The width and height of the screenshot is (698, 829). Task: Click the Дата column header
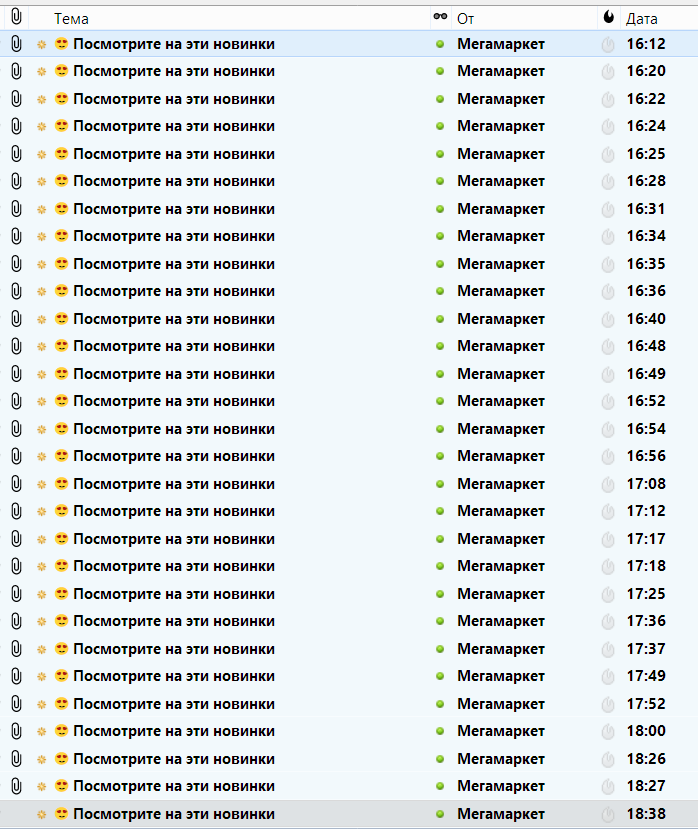coord(641,19)
